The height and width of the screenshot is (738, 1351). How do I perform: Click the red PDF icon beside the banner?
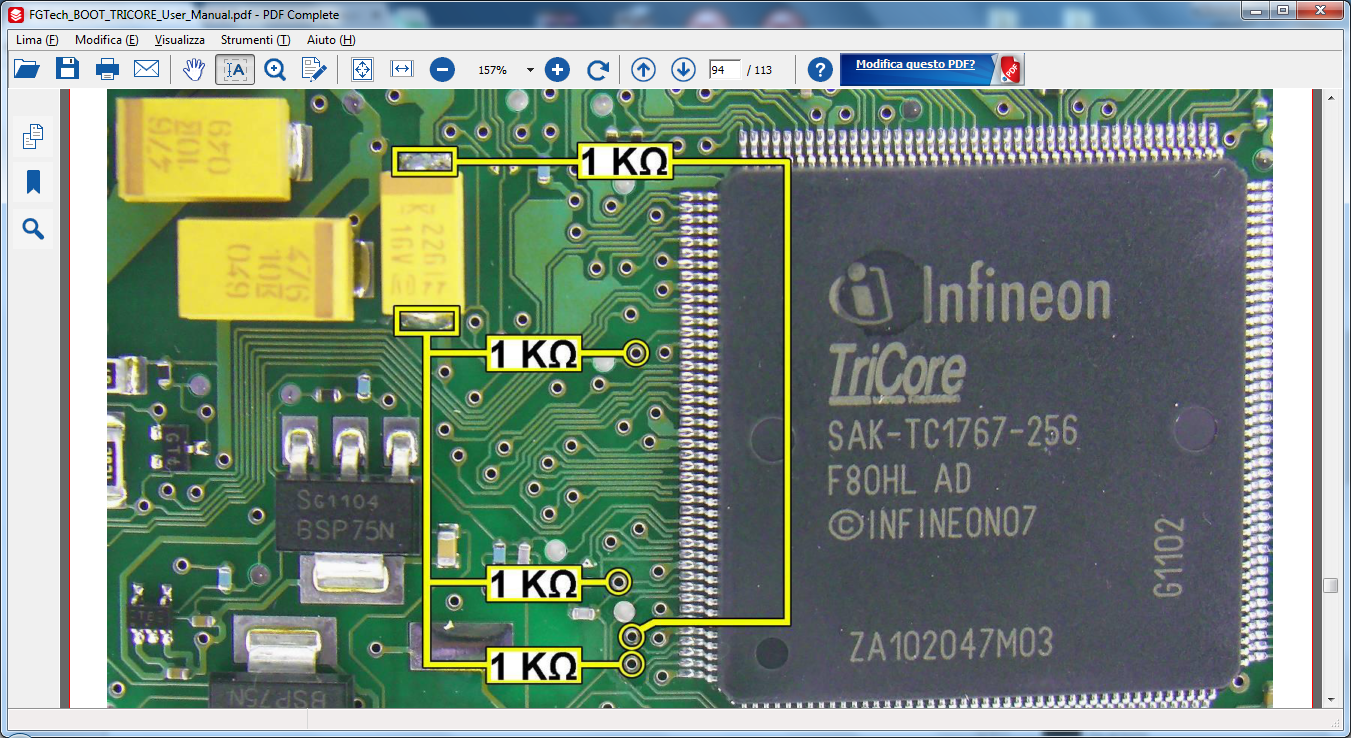tap(1010, 70)
